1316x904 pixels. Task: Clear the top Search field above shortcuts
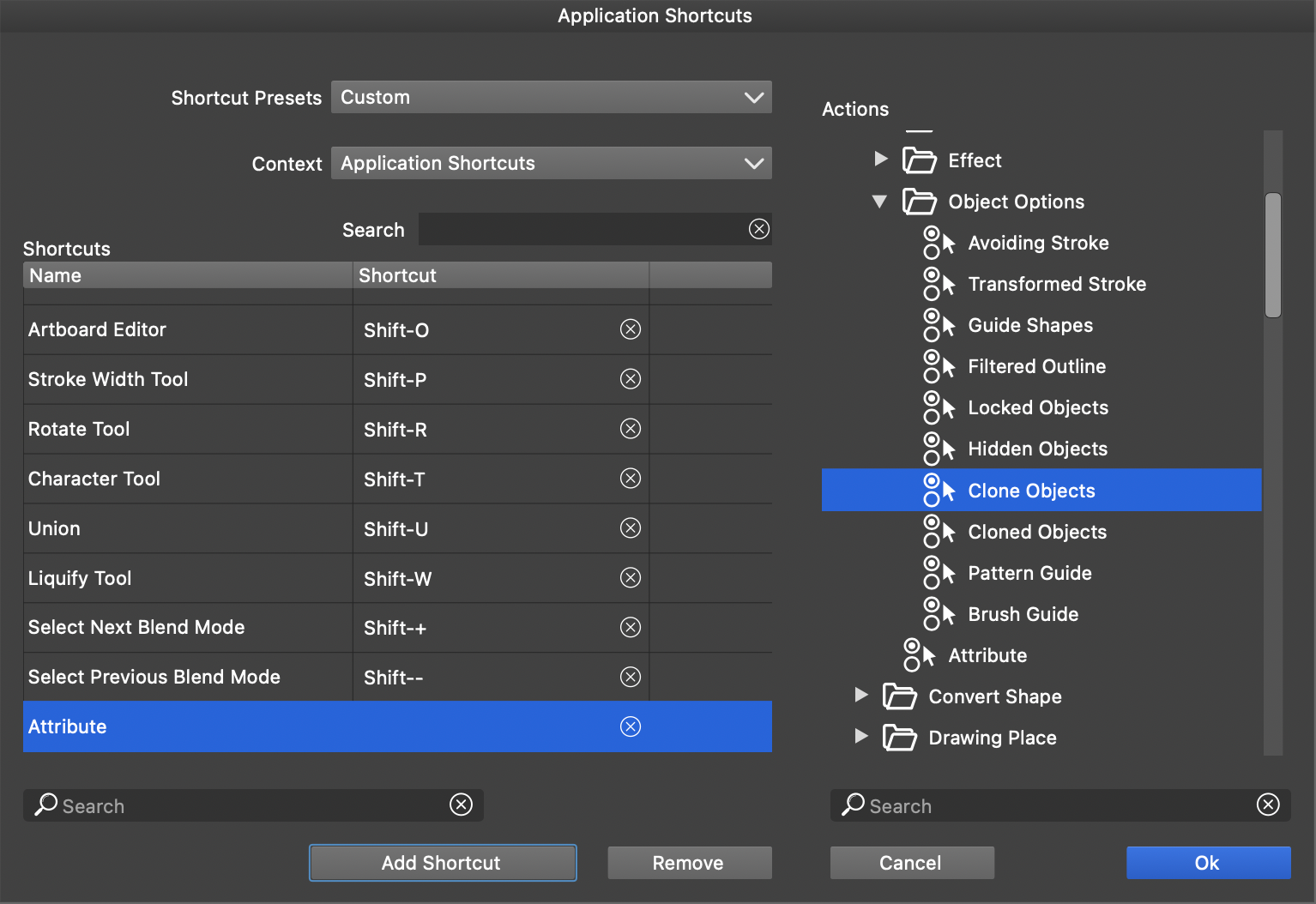coord(759,229)
